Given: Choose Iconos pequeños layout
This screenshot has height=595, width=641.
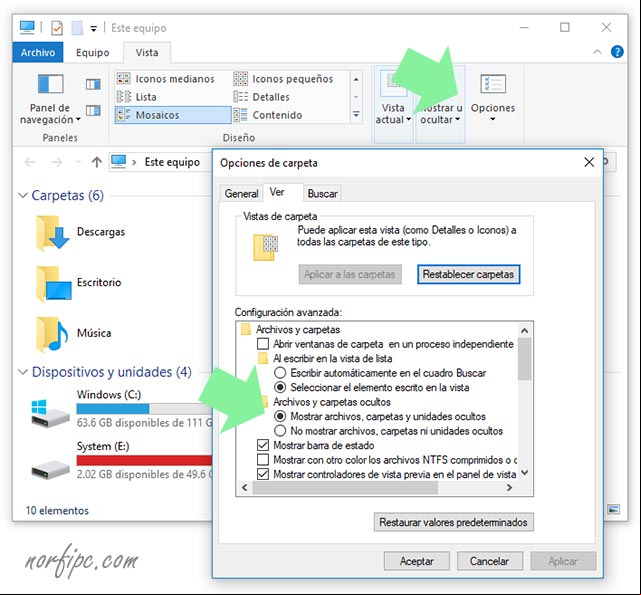Looking at the screenshot, I should pyautogui.click(x=283, y=79).
